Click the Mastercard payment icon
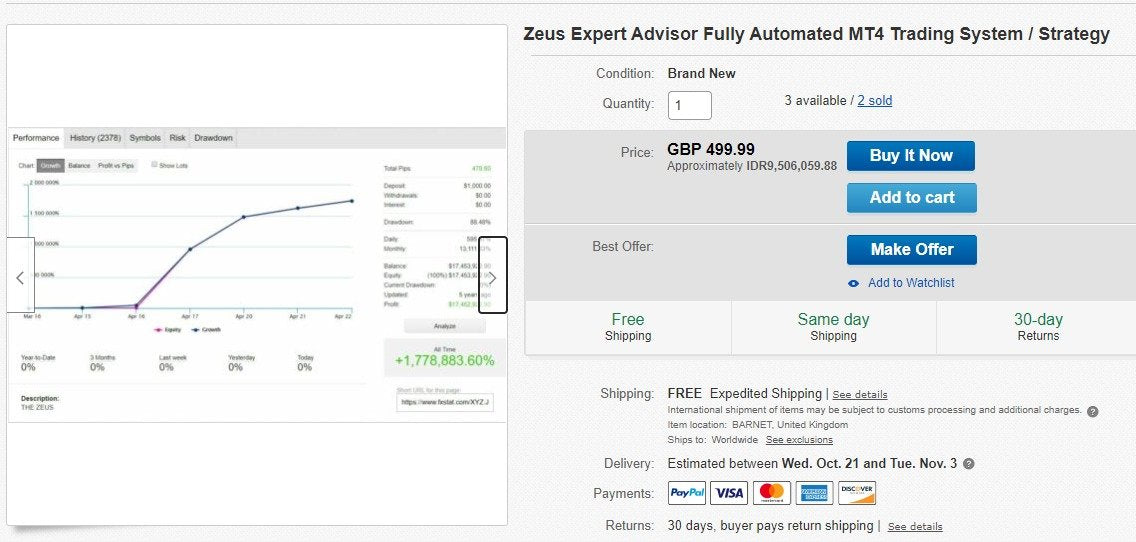Screen dimensions: 1136x542 [771, 493]
